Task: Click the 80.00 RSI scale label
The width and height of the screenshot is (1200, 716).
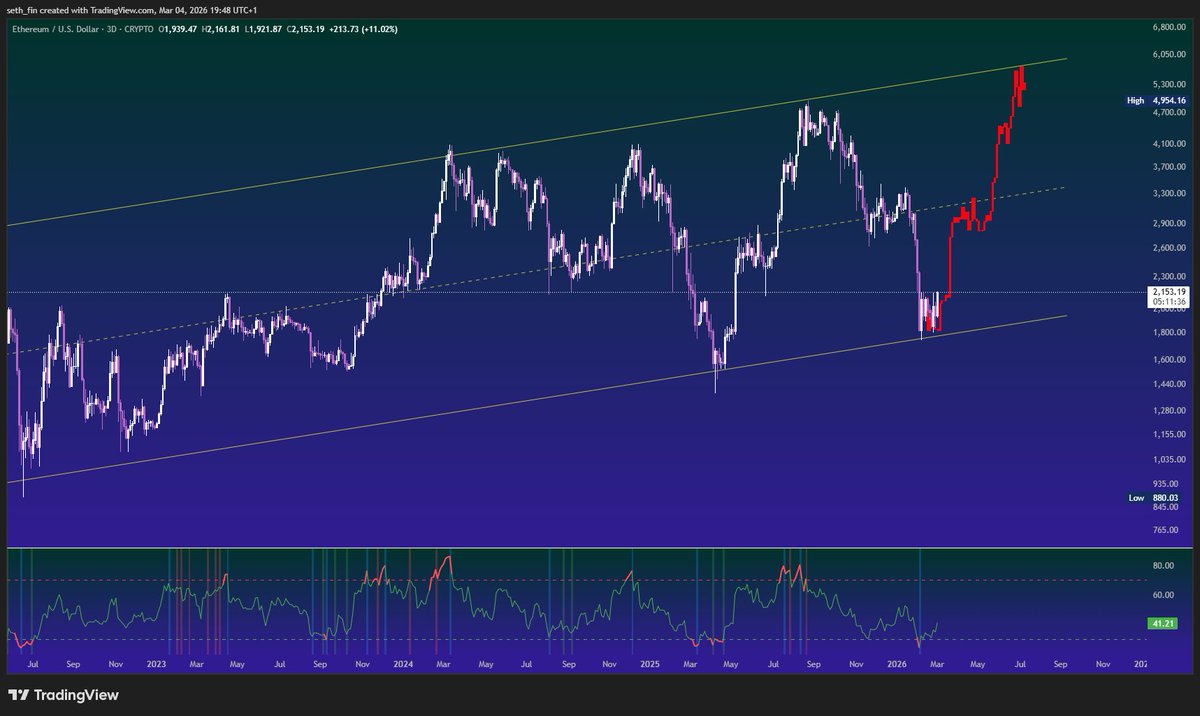Action: pyautogui.click(x=1163, y=566)
